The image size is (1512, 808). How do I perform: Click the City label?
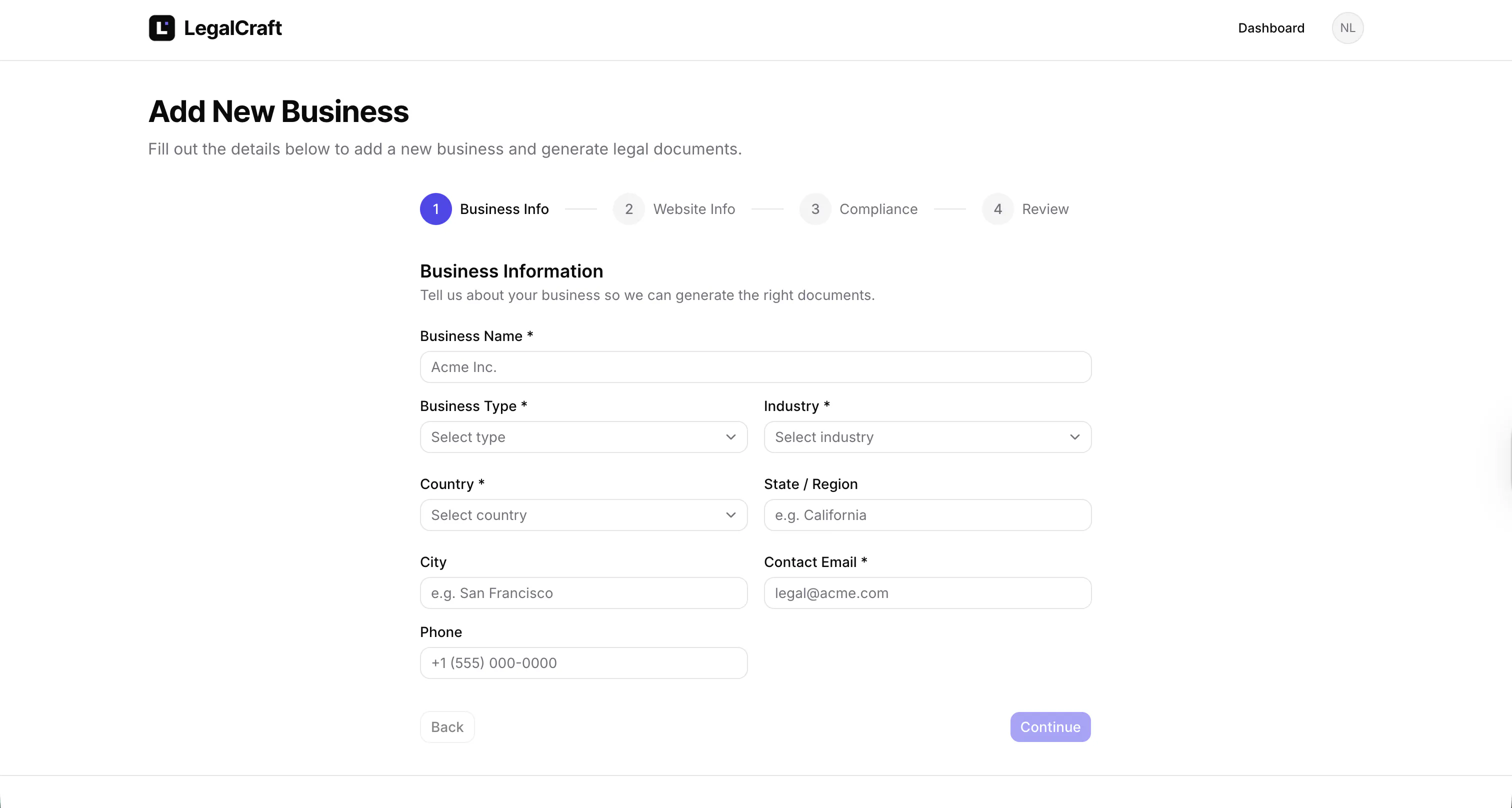click(433, 562)
